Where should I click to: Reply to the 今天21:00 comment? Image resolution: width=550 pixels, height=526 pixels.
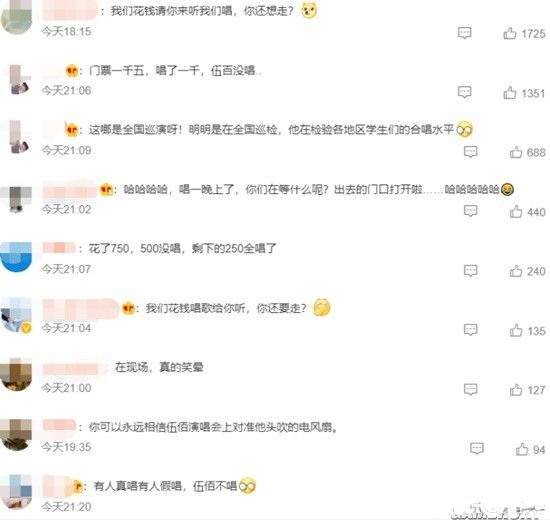(x=470, y=389)
